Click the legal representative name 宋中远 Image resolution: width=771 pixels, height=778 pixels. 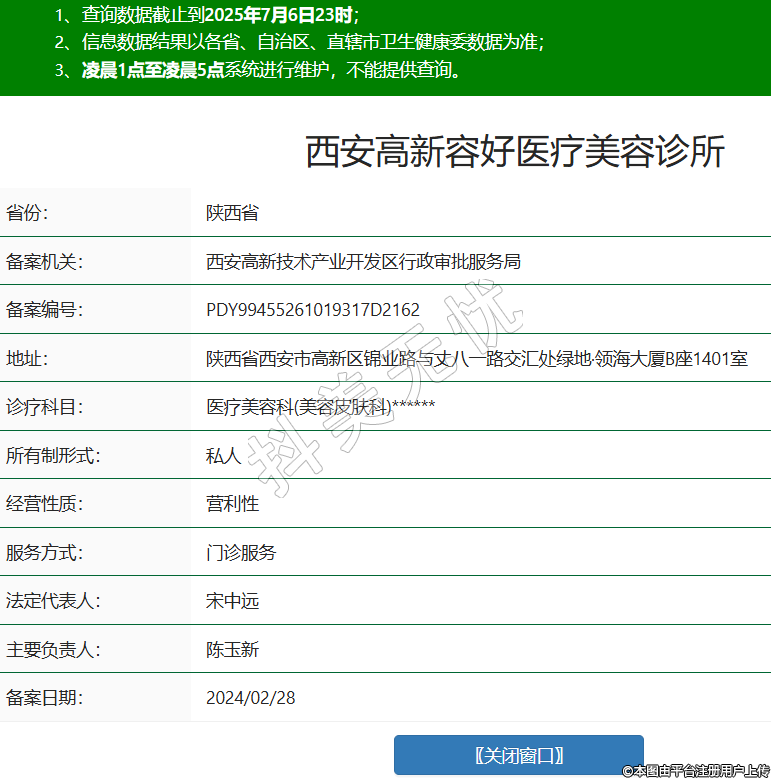(232, 601)
